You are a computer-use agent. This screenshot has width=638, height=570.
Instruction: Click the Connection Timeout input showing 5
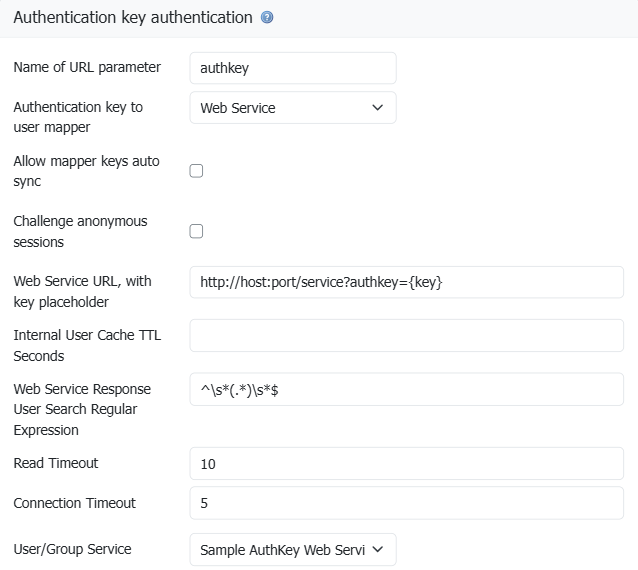point(406,504)
